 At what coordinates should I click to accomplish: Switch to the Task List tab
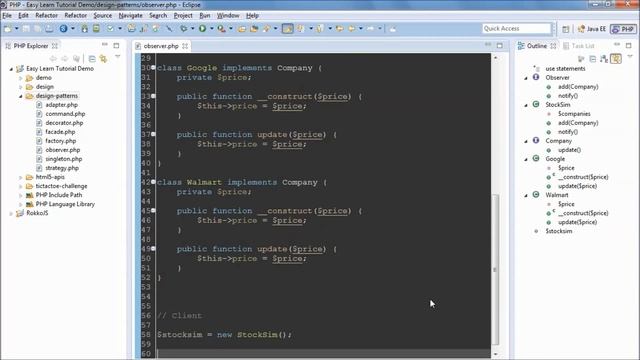578,46
